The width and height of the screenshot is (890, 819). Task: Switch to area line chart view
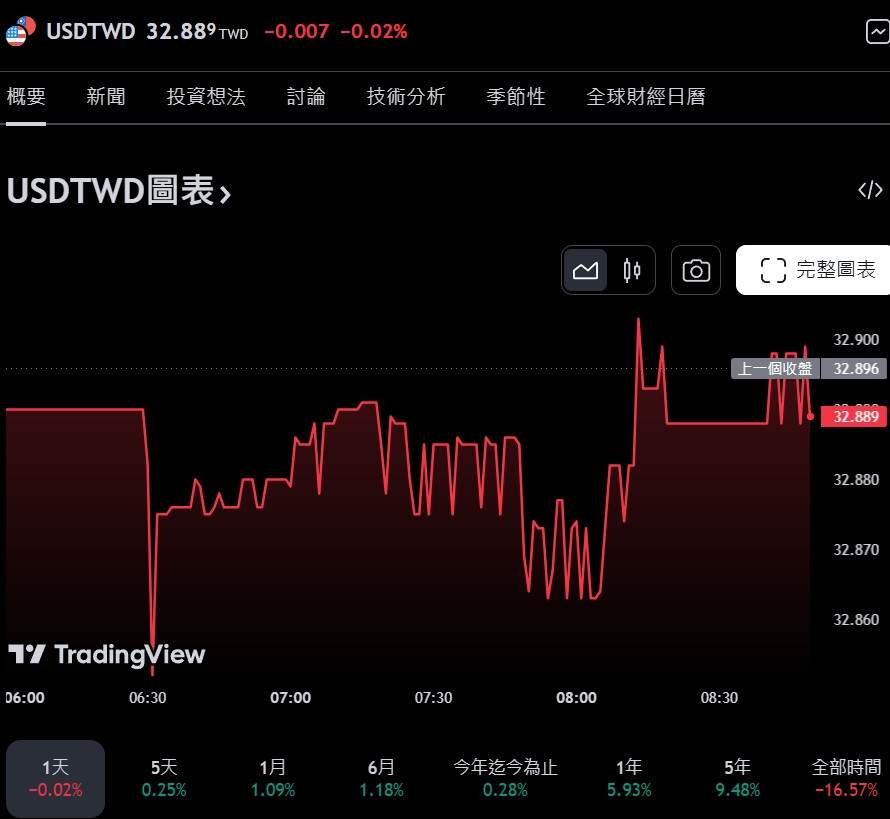pyautogui.click(x=585, y=270)
